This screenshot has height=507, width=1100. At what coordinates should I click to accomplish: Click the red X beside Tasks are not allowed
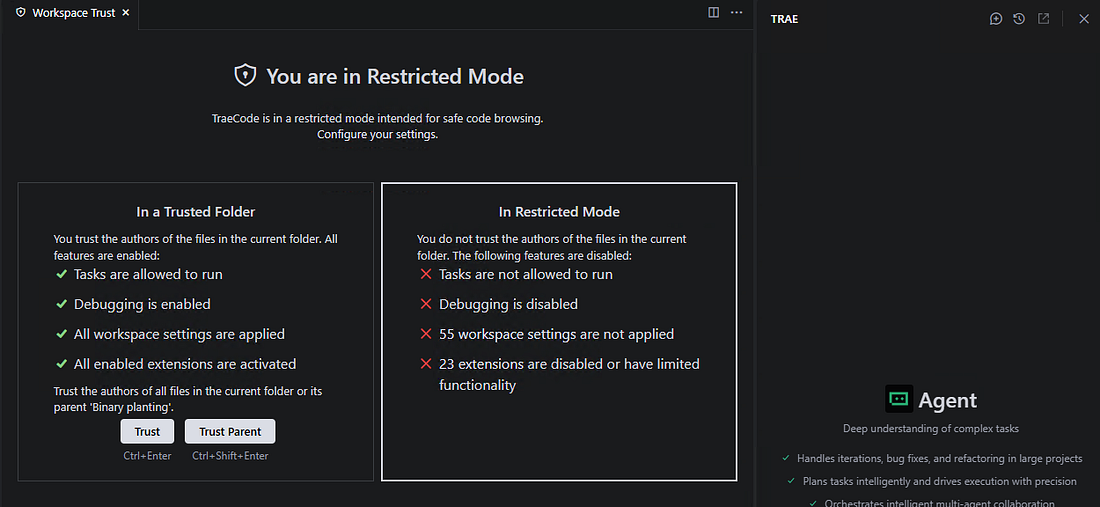[x=425, y=274]
